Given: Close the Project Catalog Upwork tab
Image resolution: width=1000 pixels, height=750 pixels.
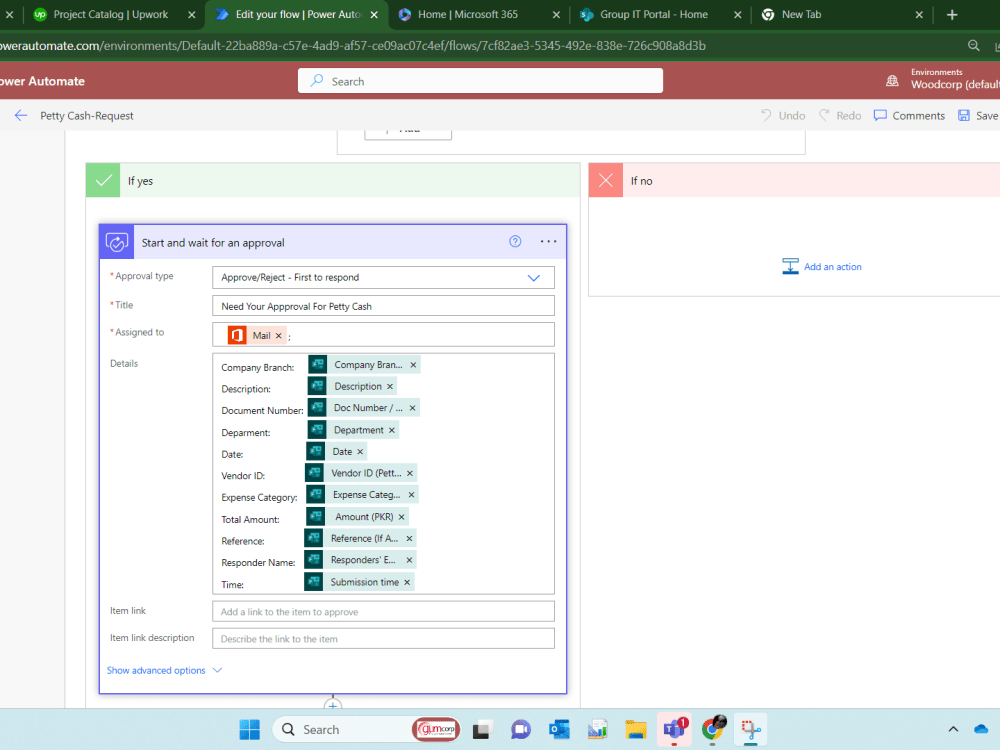Looking at the screenshot, I should 191,15.
